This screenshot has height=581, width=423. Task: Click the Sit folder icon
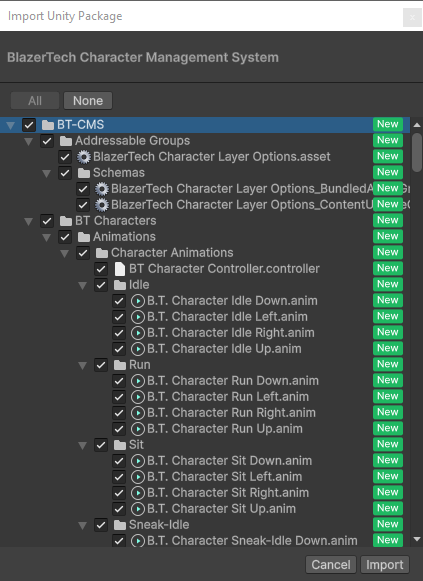pyautogui.click(x=120, y=445)
